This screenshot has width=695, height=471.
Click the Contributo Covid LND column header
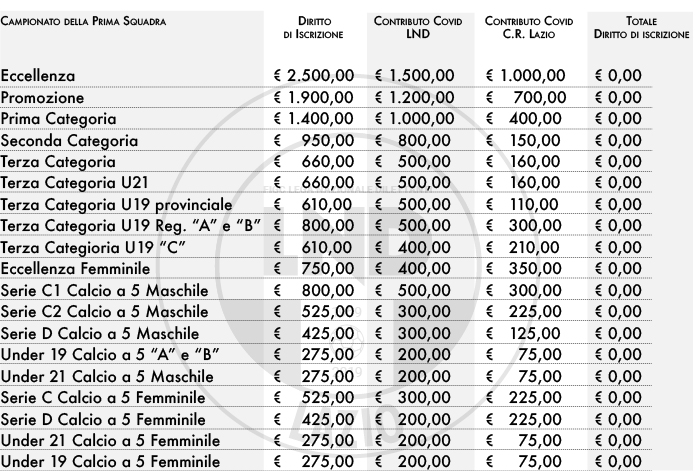[x=418, y=27]
